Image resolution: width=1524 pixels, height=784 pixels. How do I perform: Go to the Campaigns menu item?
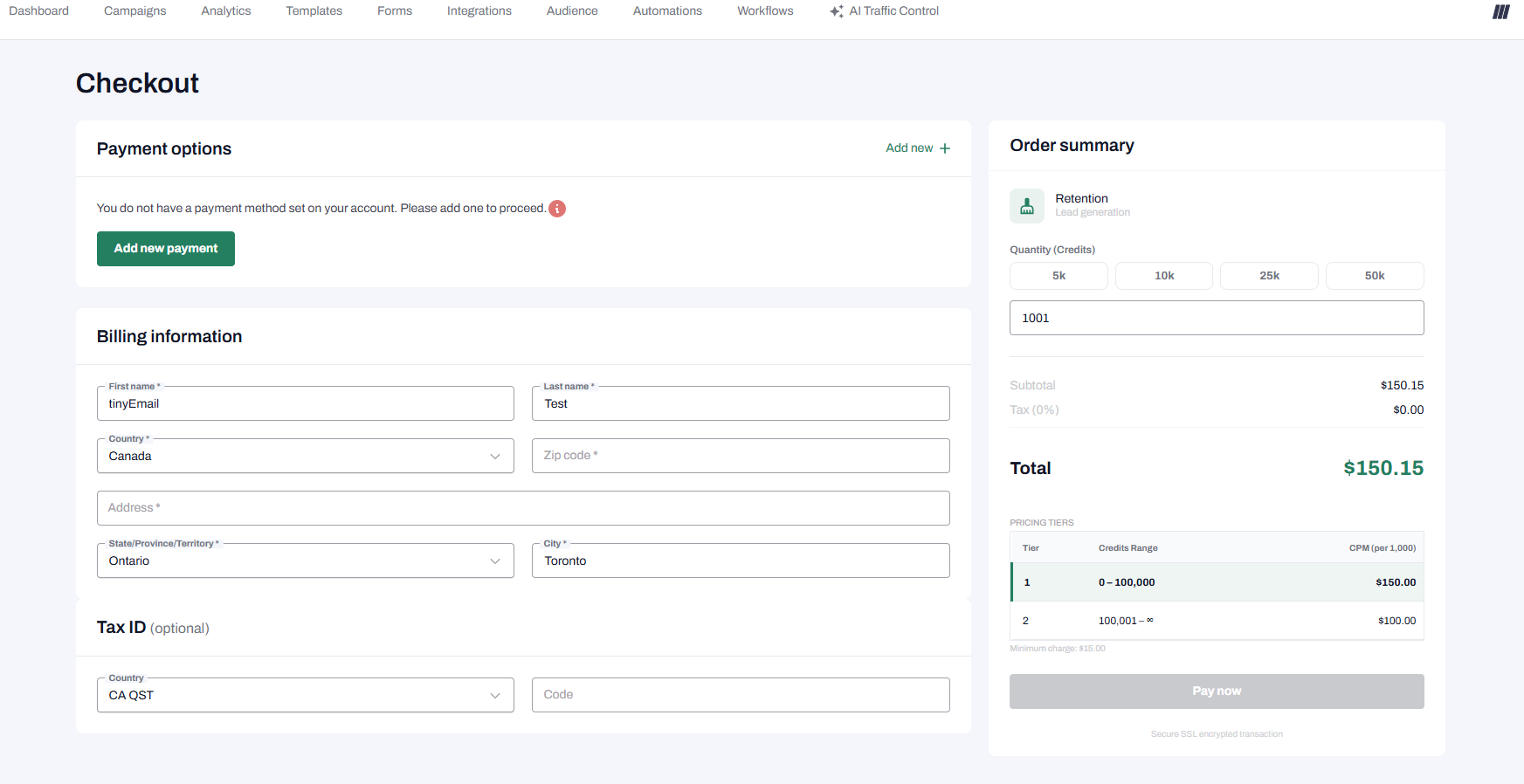[134, 11]
